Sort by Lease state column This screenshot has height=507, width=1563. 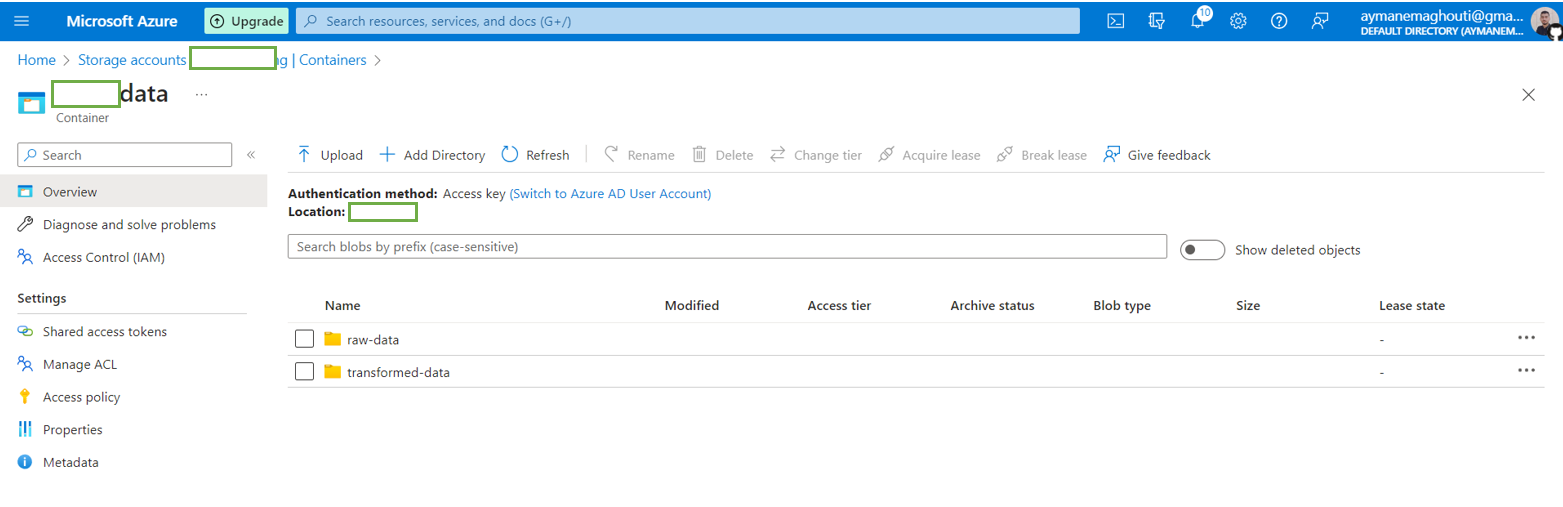pyautogui.click(x=1412, y=306)
